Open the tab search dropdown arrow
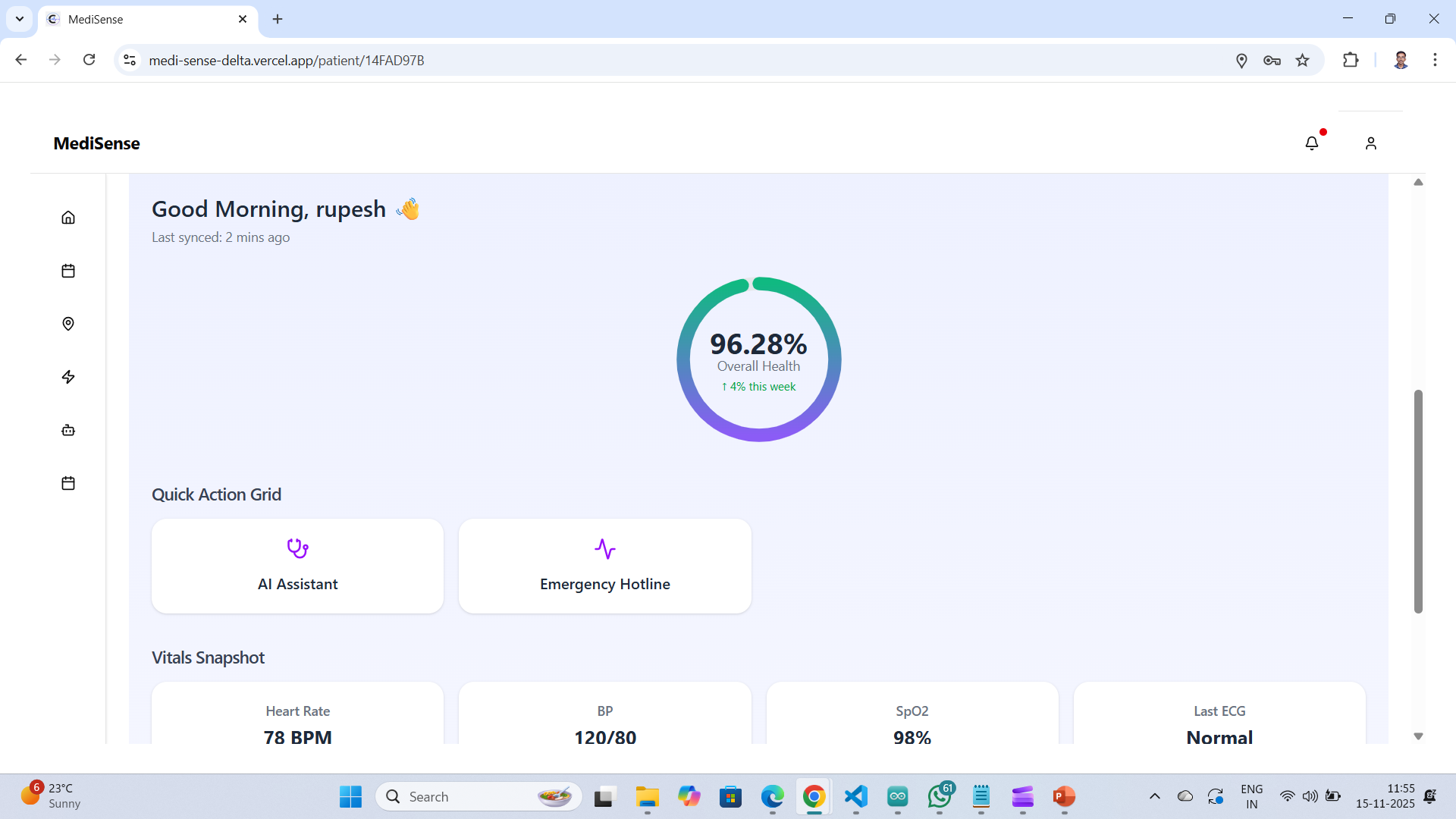Image resolution: width=1456 pixels, height=819 pixels. click(x=19, y=19)
